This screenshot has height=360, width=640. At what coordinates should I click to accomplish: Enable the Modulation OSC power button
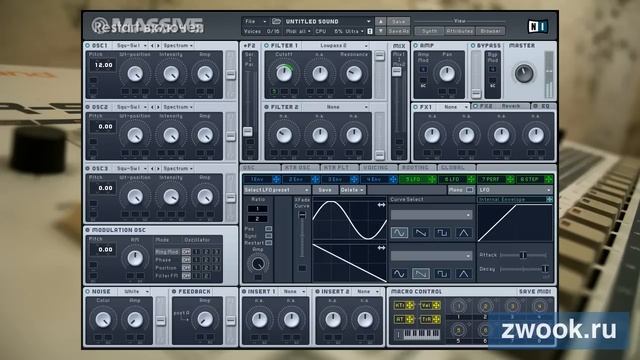[87, 230]
